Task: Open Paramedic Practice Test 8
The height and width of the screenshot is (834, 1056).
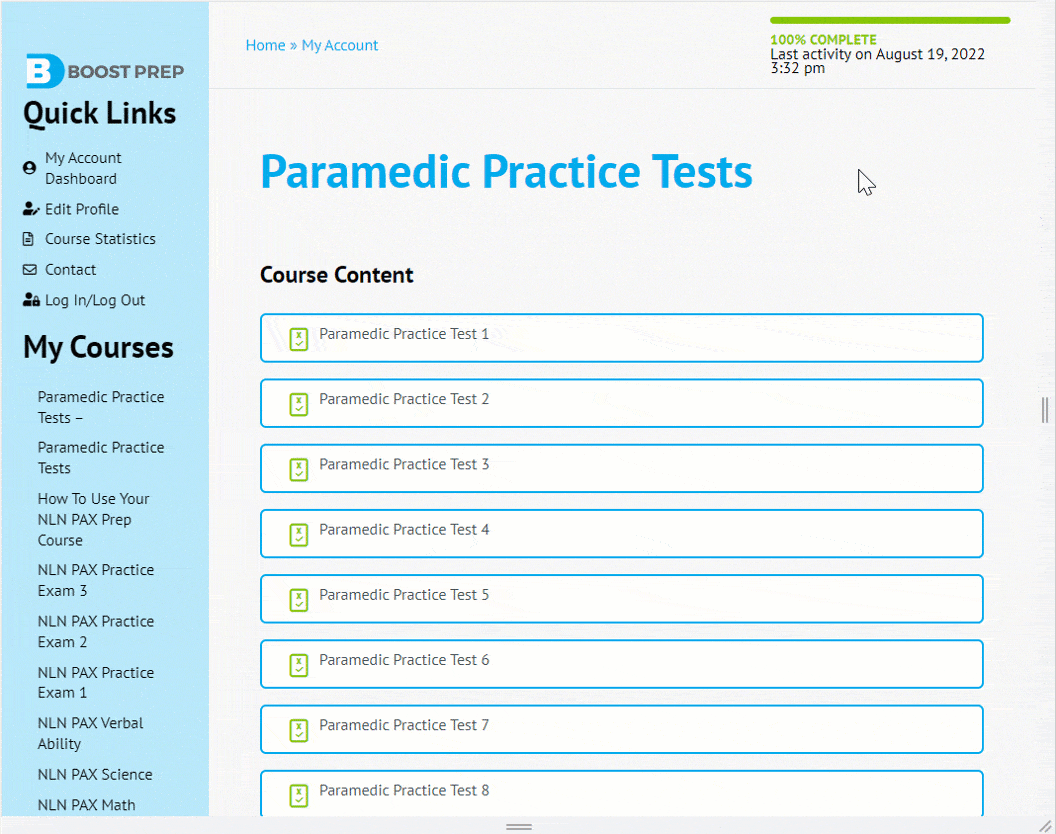Action: (622, 793)
